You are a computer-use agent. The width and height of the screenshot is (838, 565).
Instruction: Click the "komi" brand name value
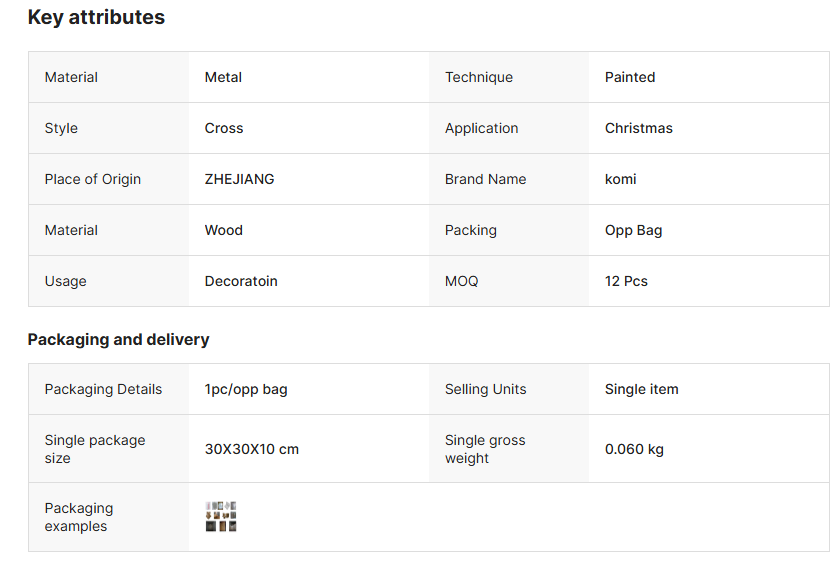[x=620, y=179]
